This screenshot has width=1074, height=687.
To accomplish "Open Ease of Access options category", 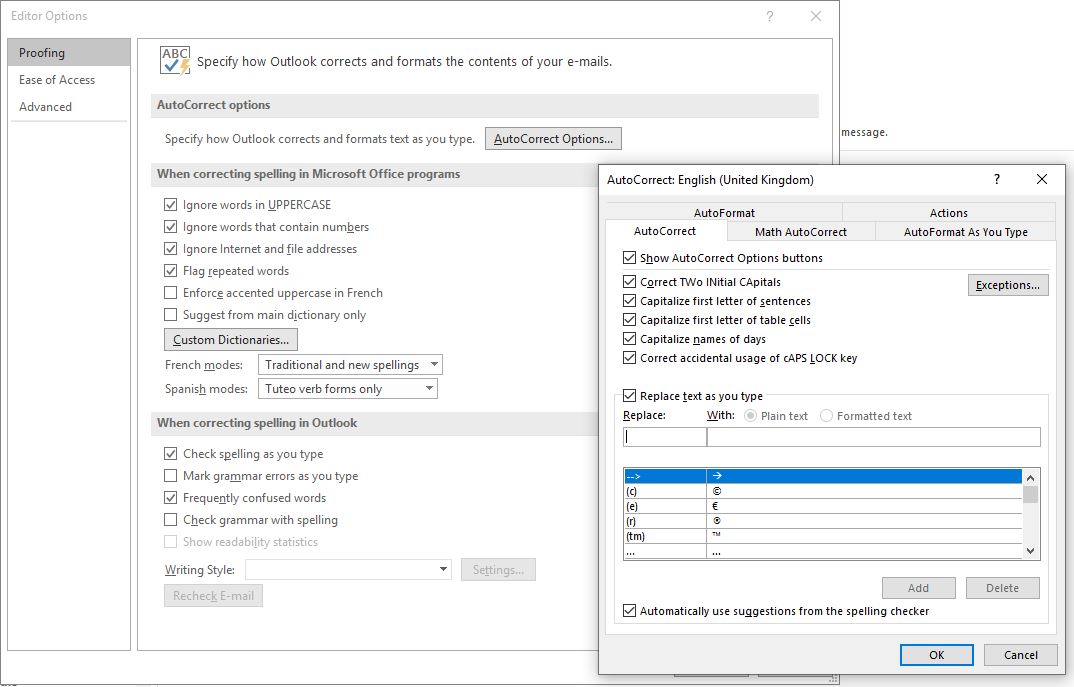I will point(68,79).
